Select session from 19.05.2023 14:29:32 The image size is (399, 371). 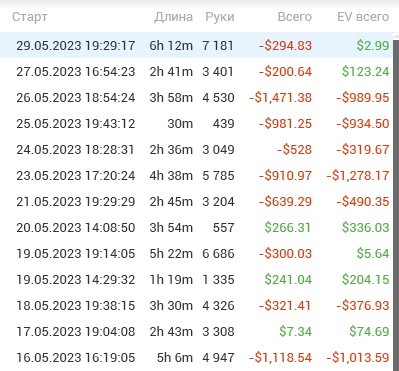point(196,279)
